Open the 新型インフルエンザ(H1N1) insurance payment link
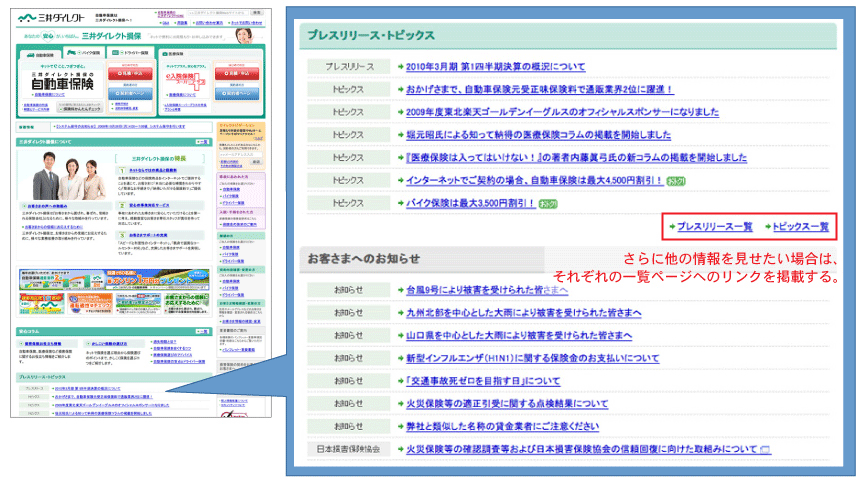Image resolution: width=864 pixels, height=483 pixels. [x=532, y=358]
